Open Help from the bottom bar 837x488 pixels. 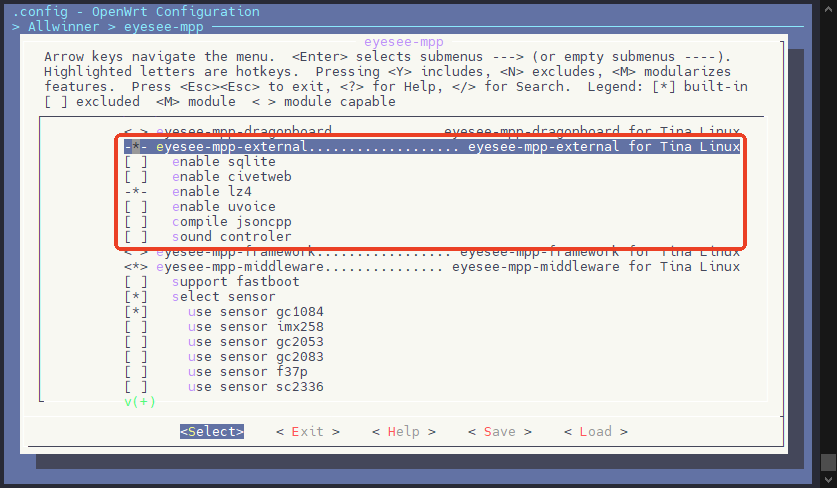click(404, 431)
